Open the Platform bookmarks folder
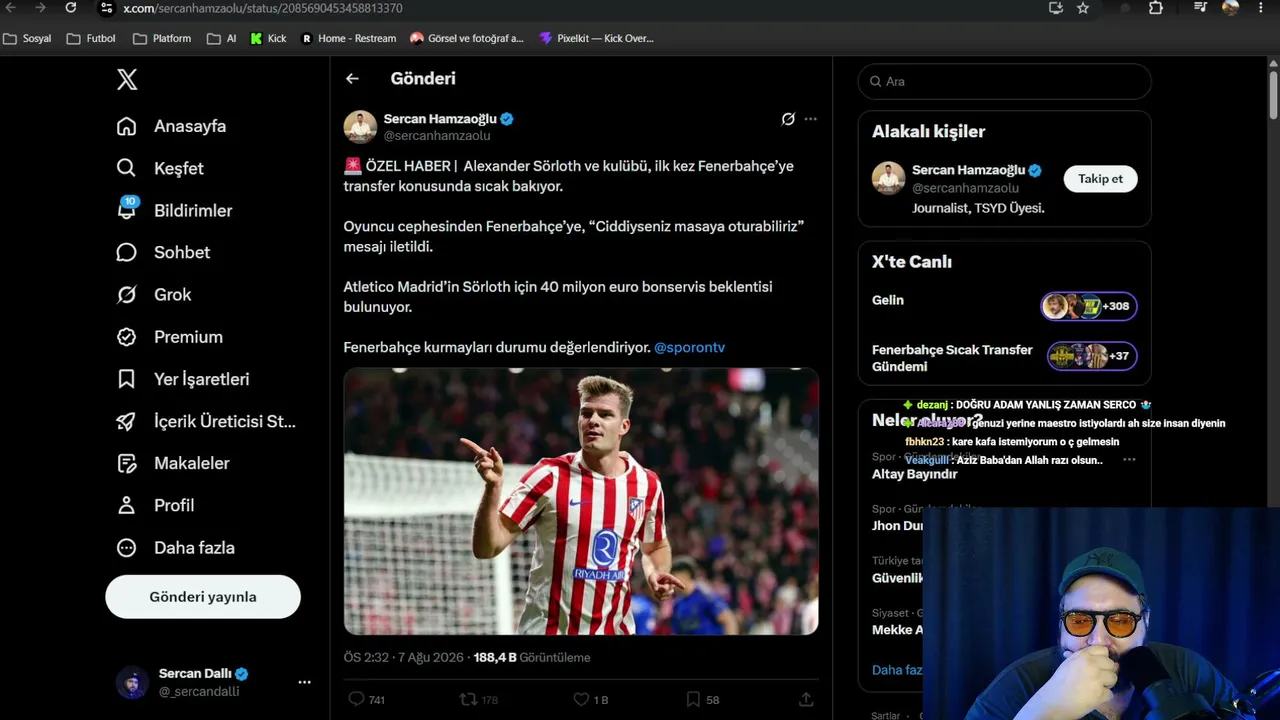1280x720 pixels. click(162, 39)
